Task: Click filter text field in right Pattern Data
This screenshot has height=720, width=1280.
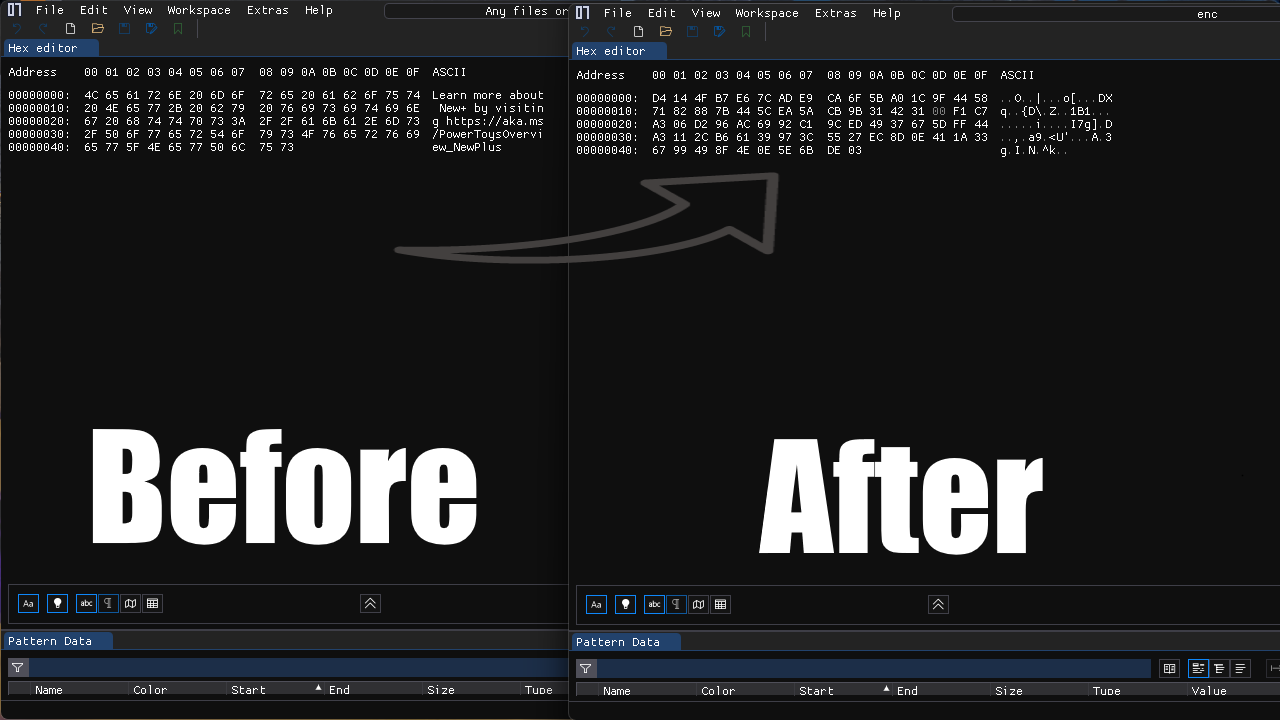Action: [874, 668]
